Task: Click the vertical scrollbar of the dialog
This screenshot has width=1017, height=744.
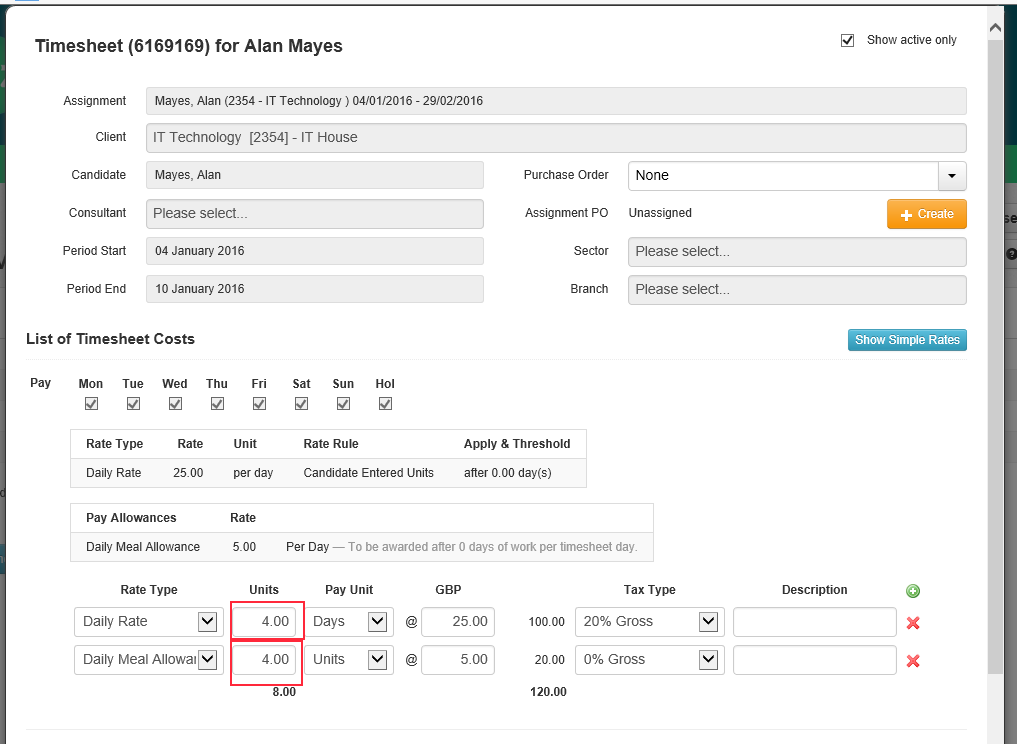Action: (x=995, y=357)
